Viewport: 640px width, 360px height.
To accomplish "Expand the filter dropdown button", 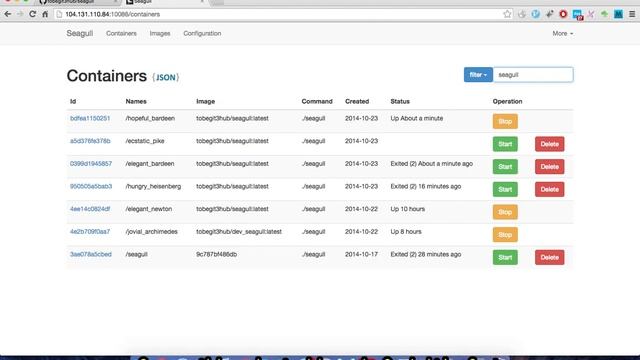I will click(x=478, y=75).
